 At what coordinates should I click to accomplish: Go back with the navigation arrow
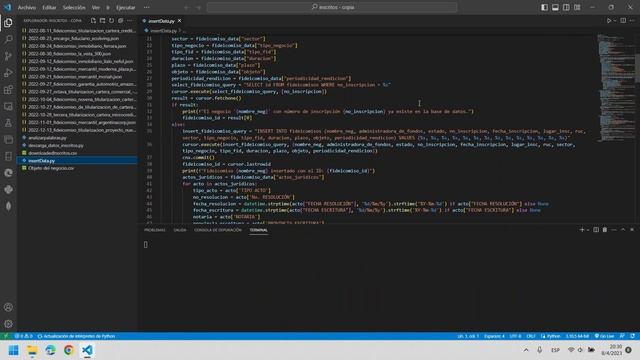coord(187,7)
